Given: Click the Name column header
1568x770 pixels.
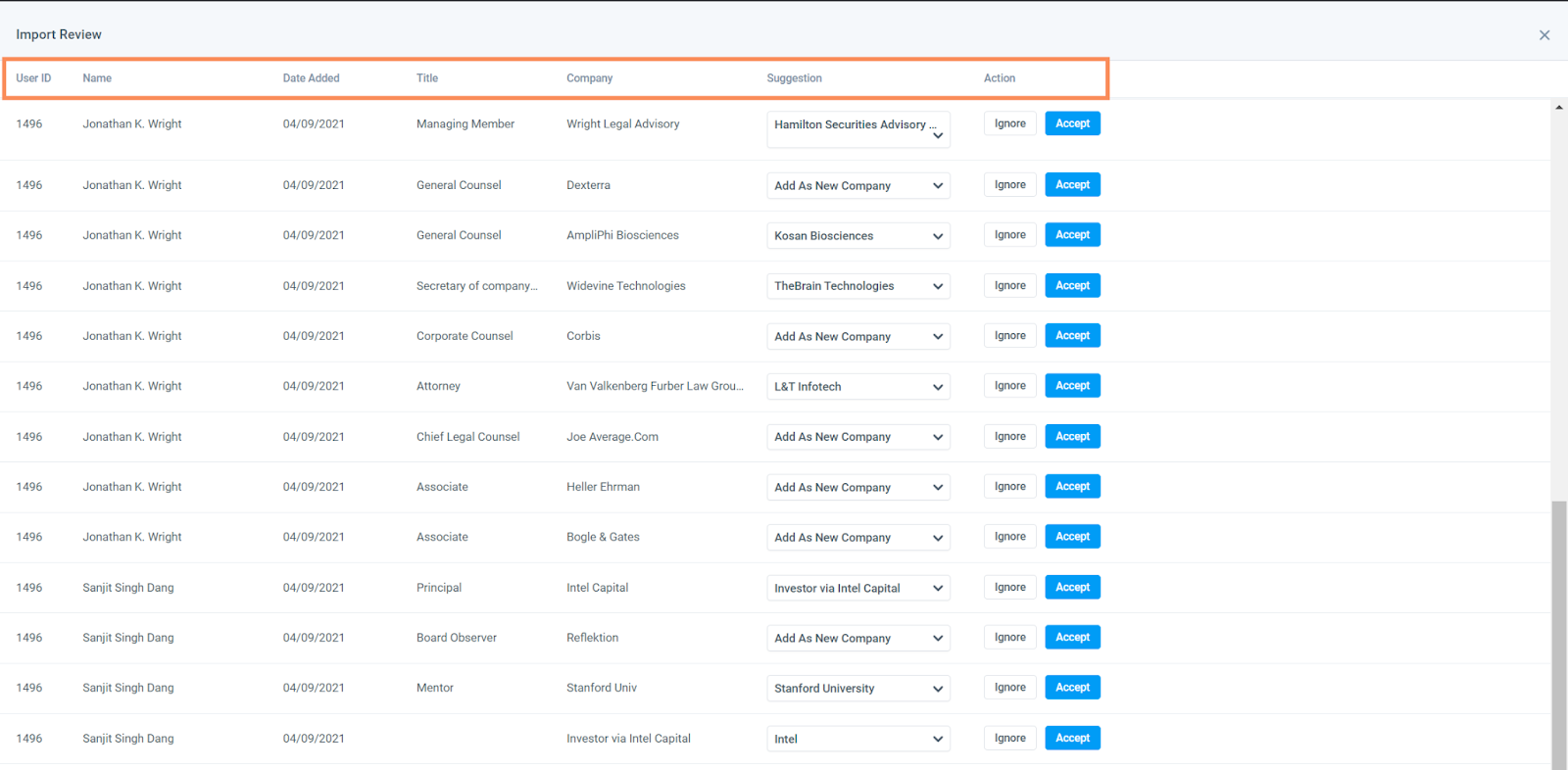Looking at the screenshot, I should click(x=97, y=78).
